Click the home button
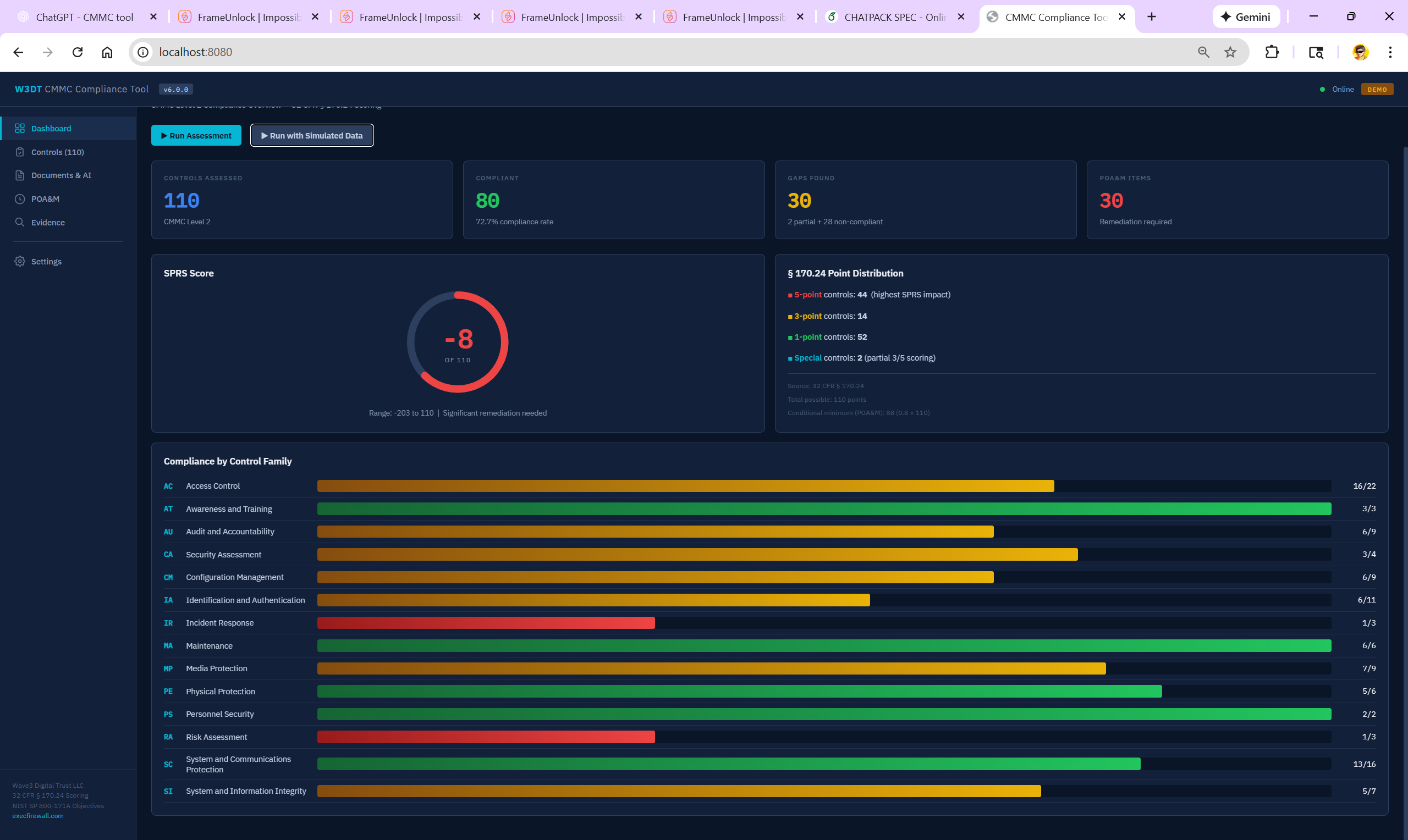This screenshot has height=840, width=1408. 107,52
